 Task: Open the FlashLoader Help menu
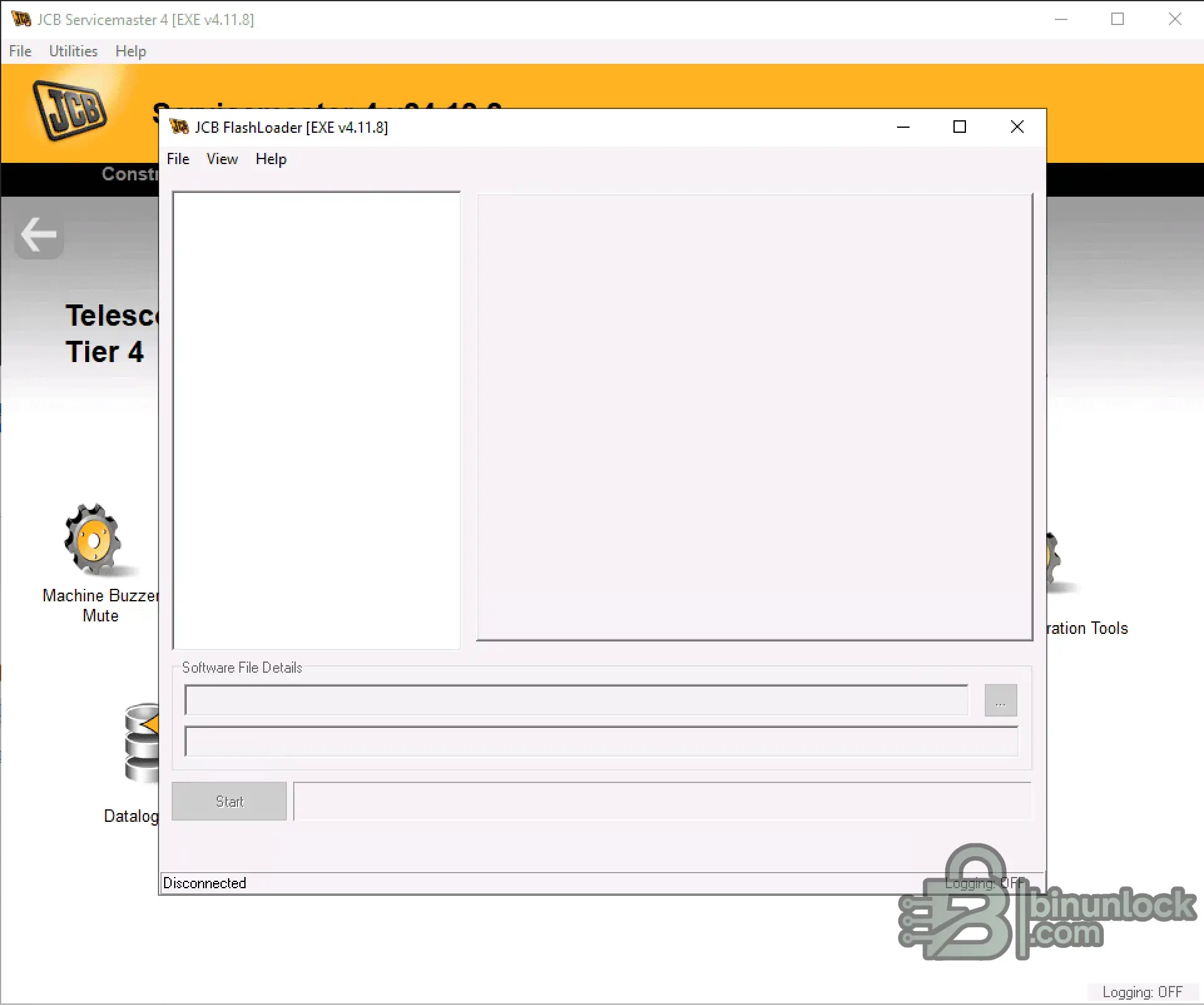click(x=271, y=159)
